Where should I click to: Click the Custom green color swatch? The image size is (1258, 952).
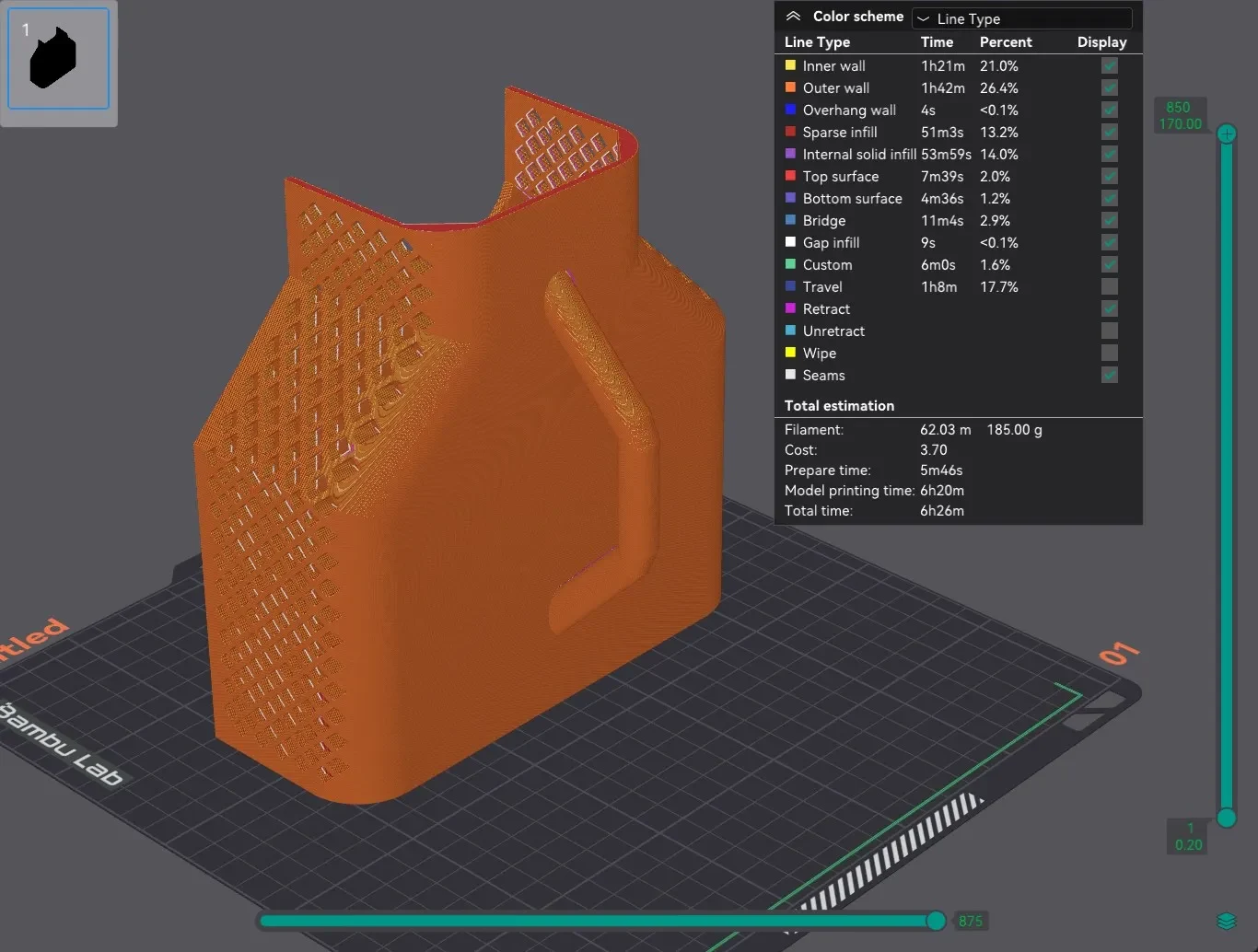(790, 264)
